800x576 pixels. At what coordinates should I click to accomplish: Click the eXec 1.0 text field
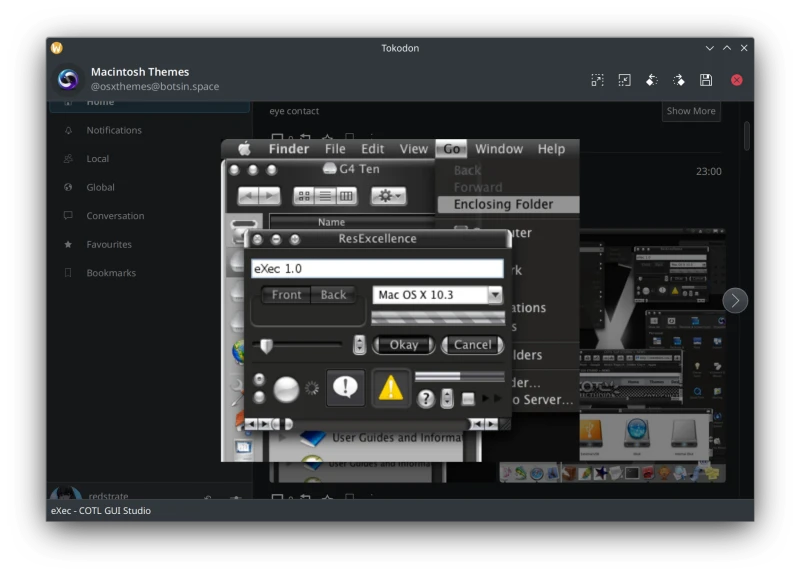[377, 268]
